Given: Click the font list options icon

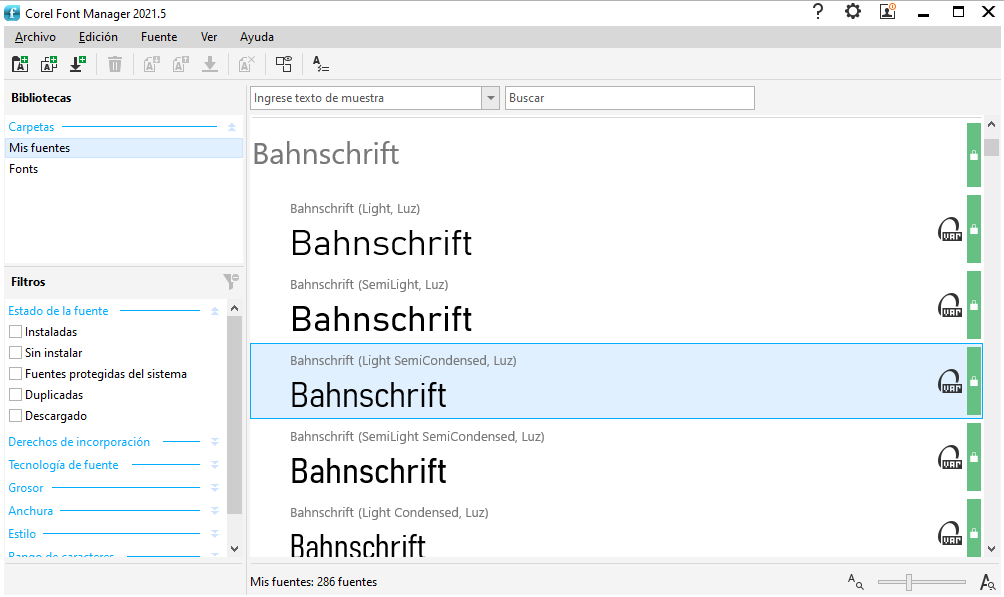Looking at the screenshot, I should (x=320, y=65).
